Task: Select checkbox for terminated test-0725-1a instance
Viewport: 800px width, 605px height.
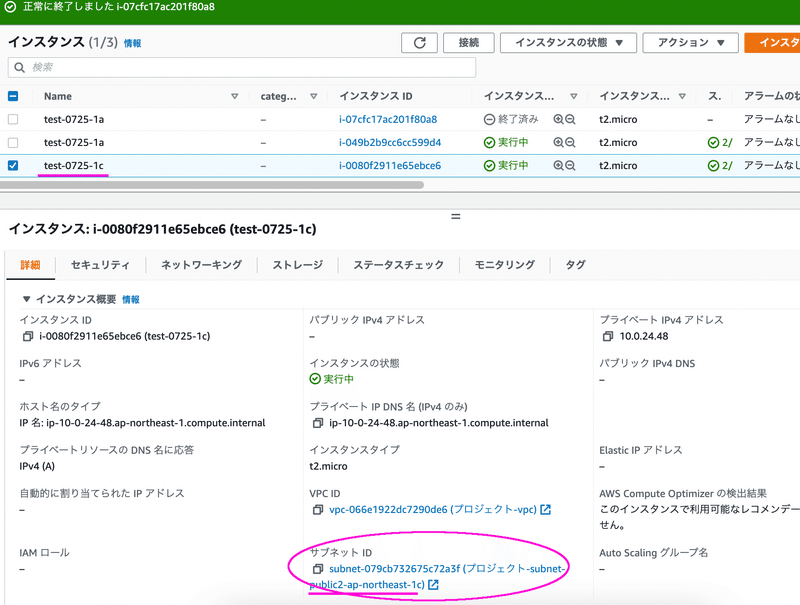Action: (x=13, y=119)
